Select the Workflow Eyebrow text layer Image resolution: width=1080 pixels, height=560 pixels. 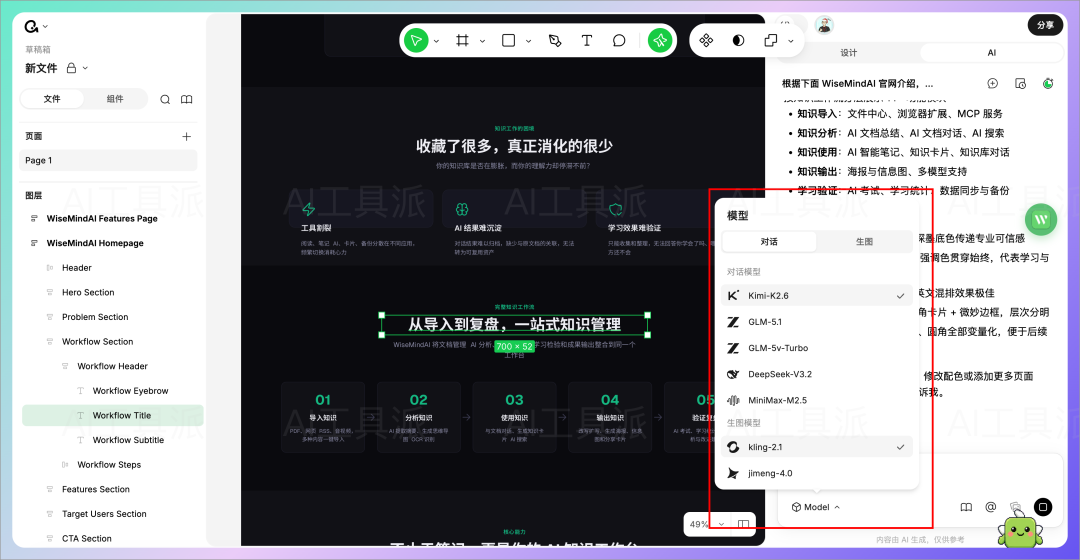tap(130, 391)
